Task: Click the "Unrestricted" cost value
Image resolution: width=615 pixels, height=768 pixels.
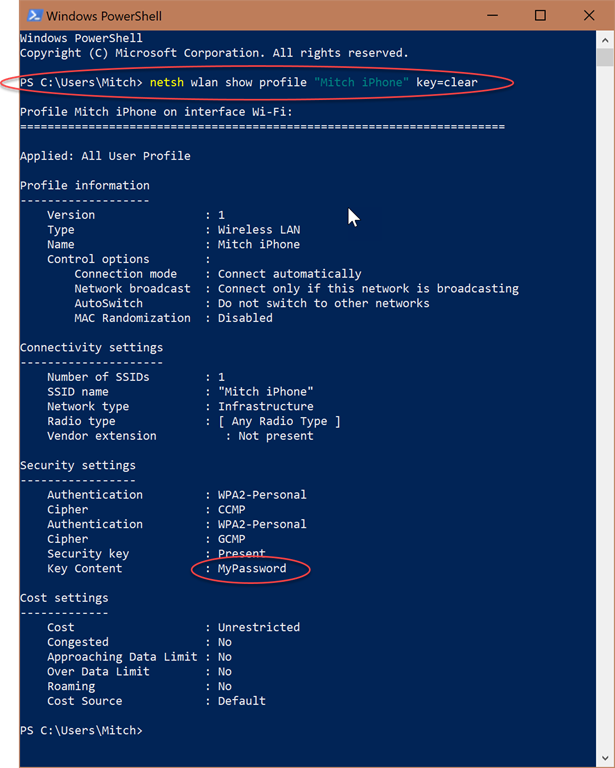Action: point(259,627)
